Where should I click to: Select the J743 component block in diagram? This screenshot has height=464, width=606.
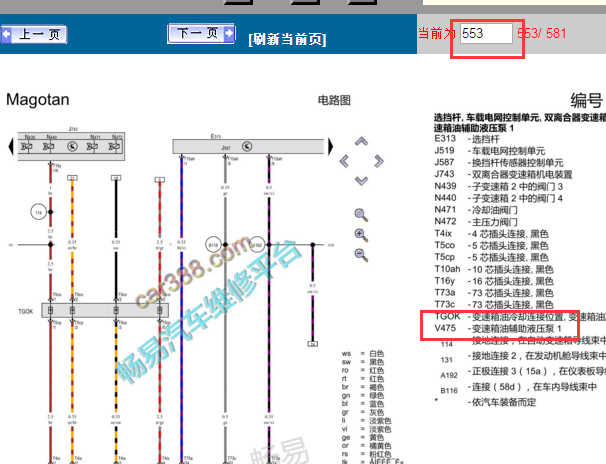pyautogui.click(x=71, y=146)
